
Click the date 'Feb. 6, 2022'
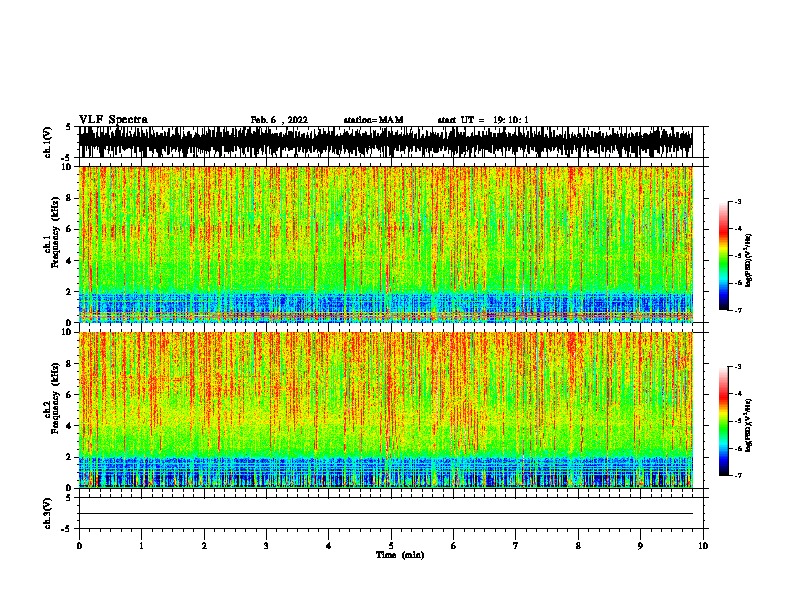279,120
